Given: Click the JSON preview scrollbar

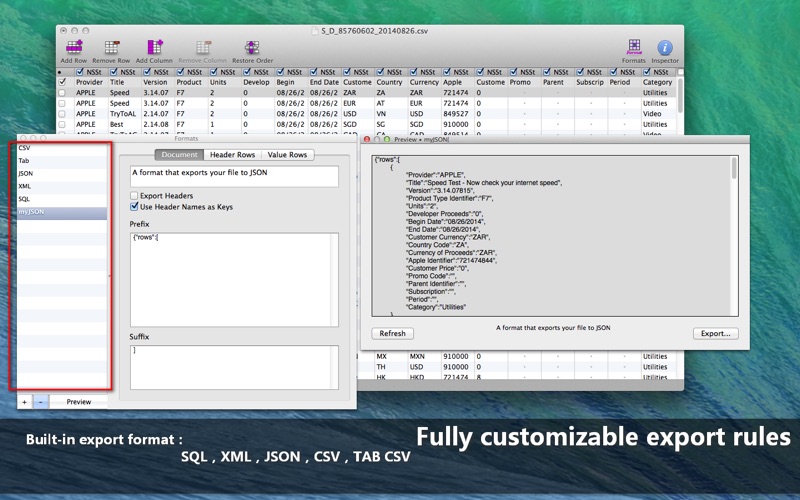Looking at the screenshot, I should point(734,168).
